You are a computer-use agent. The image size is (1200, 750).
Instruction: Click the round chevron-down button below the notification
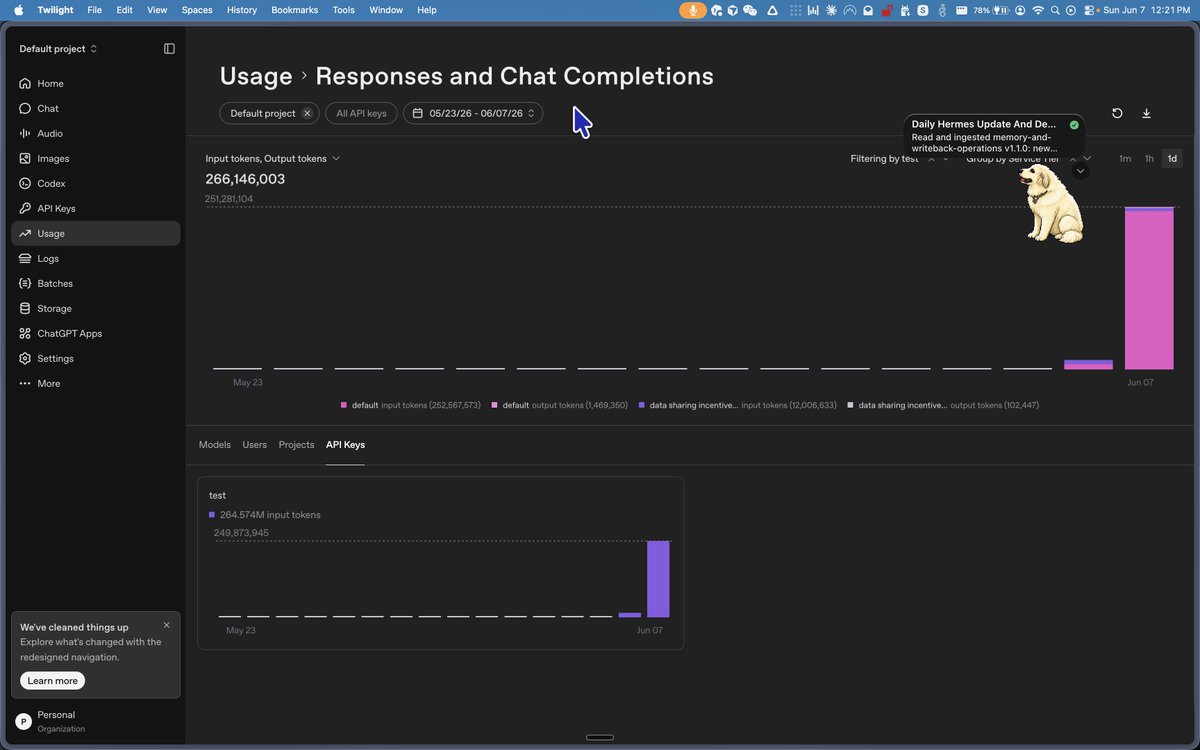pos(1080,171)
